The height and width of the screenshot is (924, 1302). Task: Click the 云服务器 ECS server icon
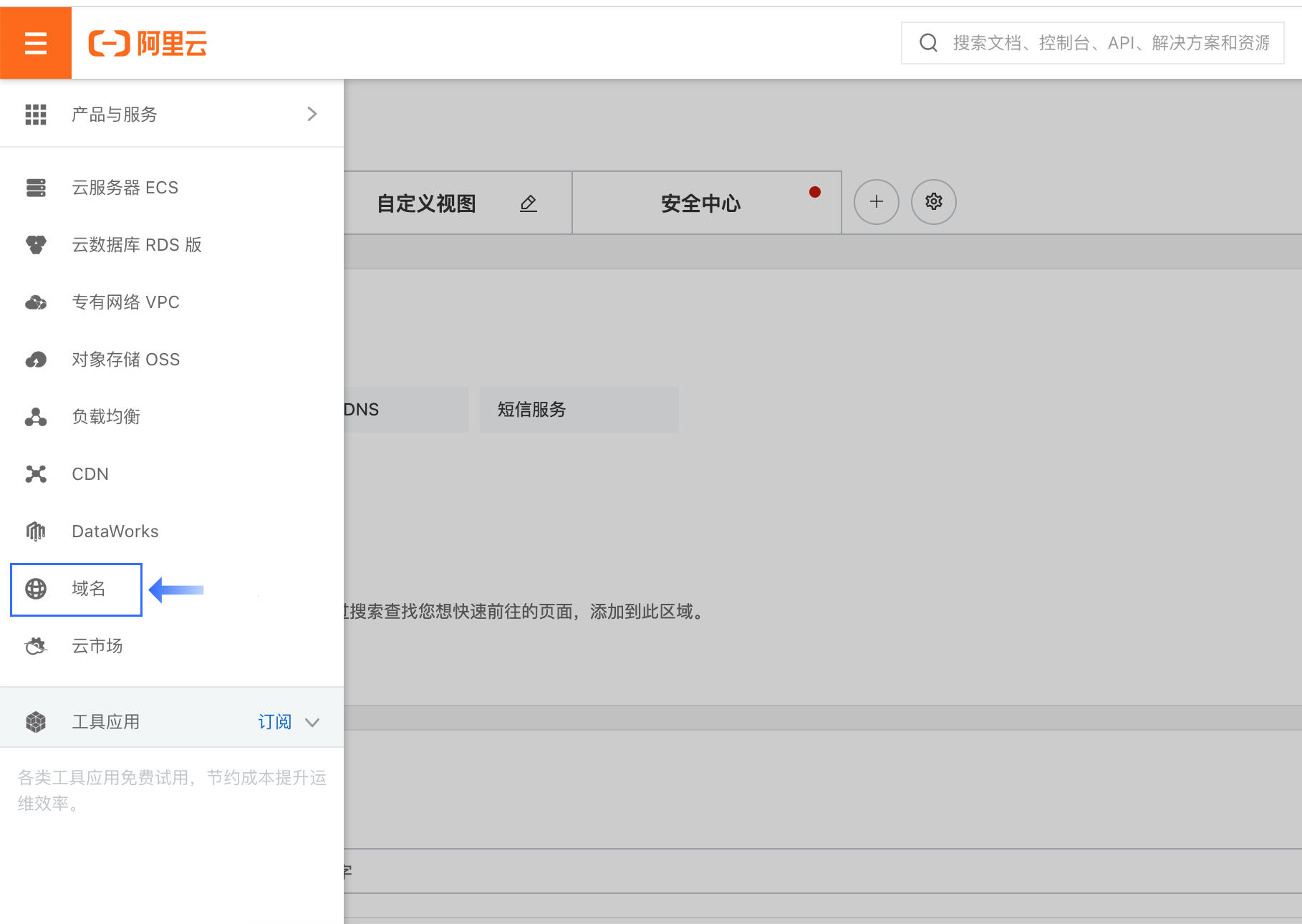click(36, 188)
